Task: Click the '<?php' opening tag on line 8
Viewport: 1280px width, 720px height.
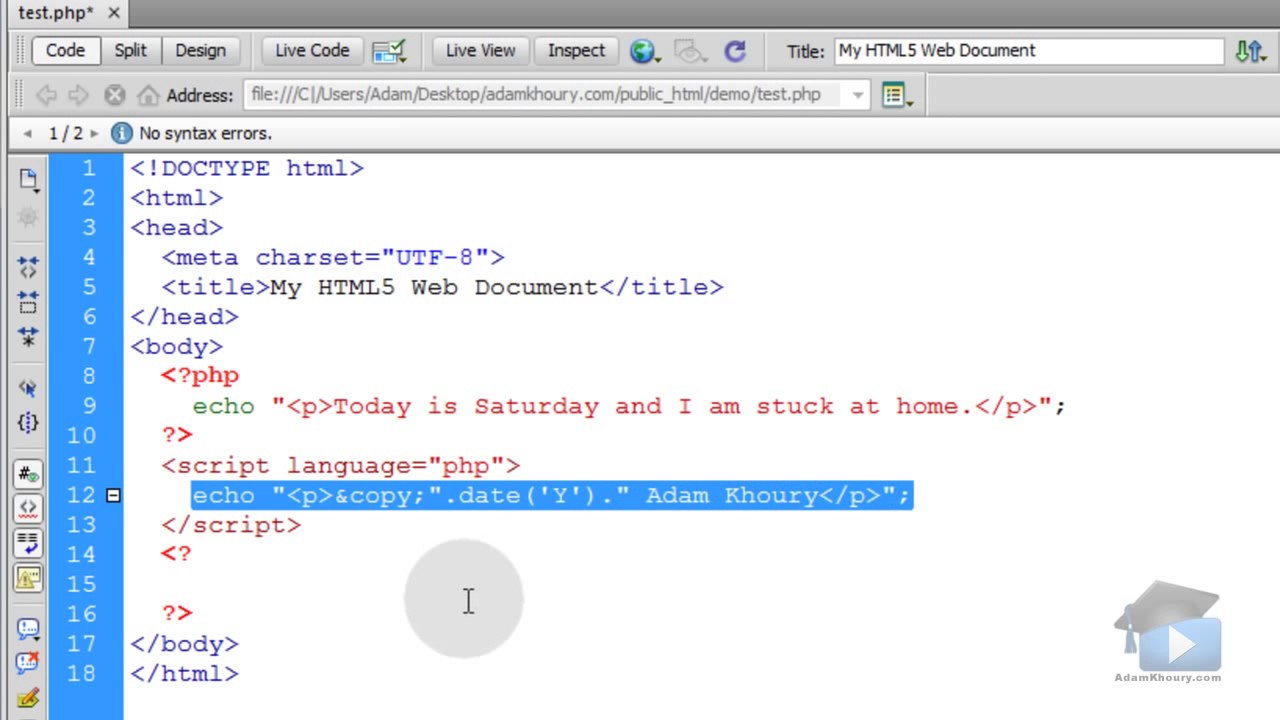Action: coord(200,376)
